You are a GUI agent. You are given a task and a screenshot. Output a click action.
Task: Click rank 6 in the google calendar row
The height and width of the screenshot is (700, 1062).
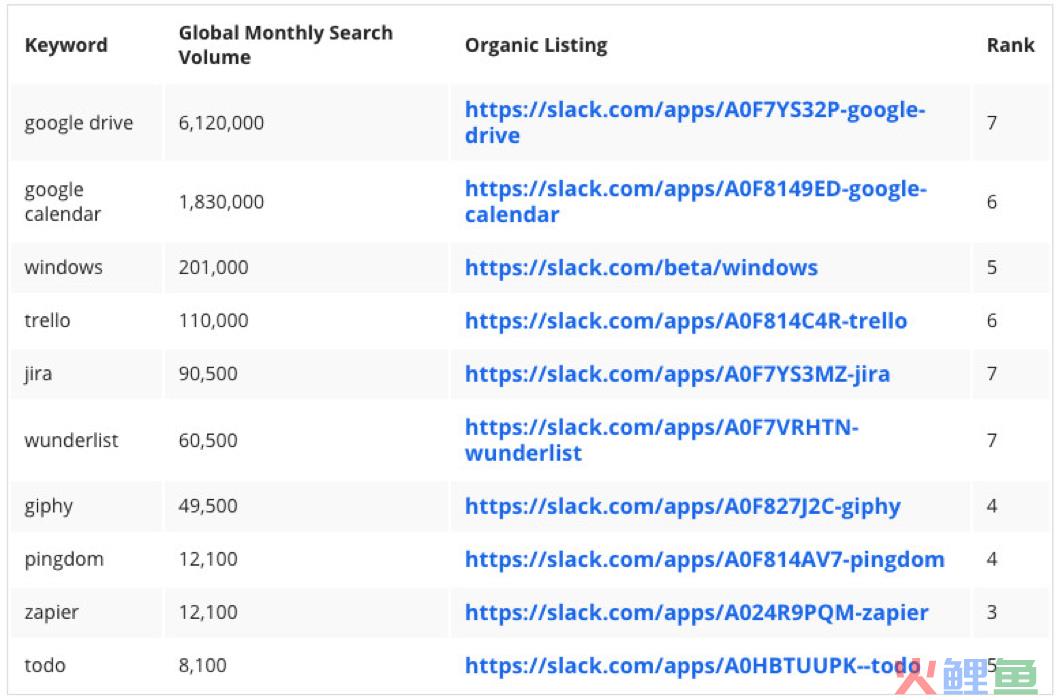992,202
